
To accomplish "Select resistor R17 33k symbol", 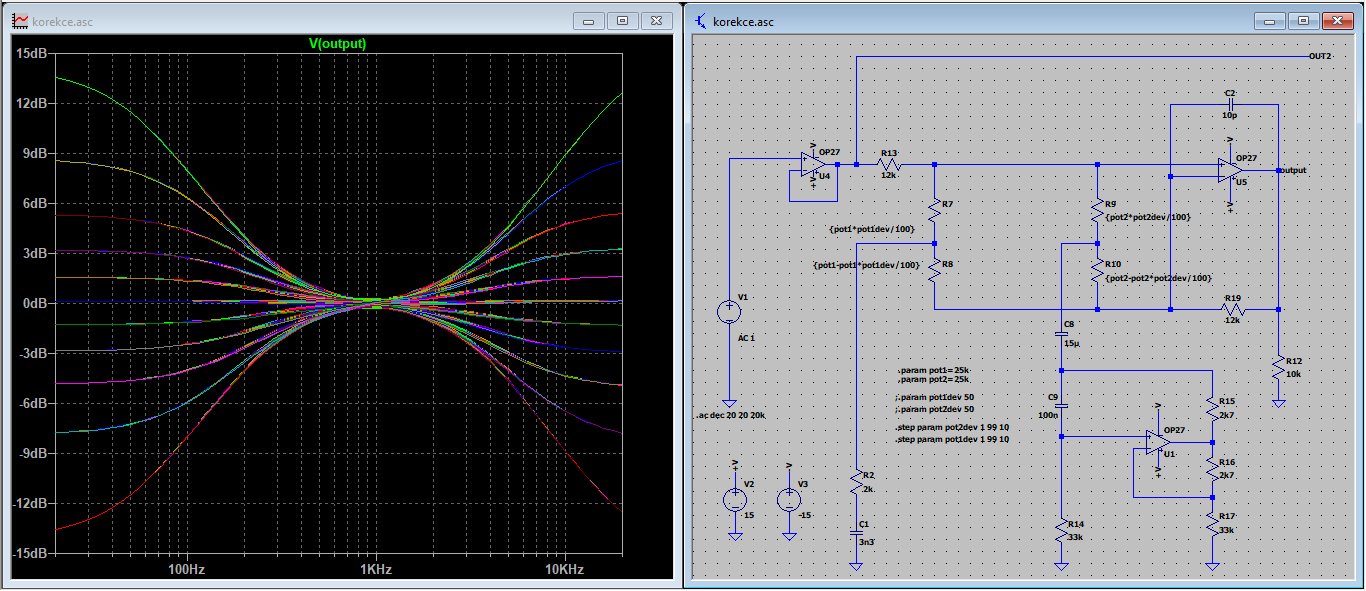I will pyautogui.click(x=1212, y=522).
